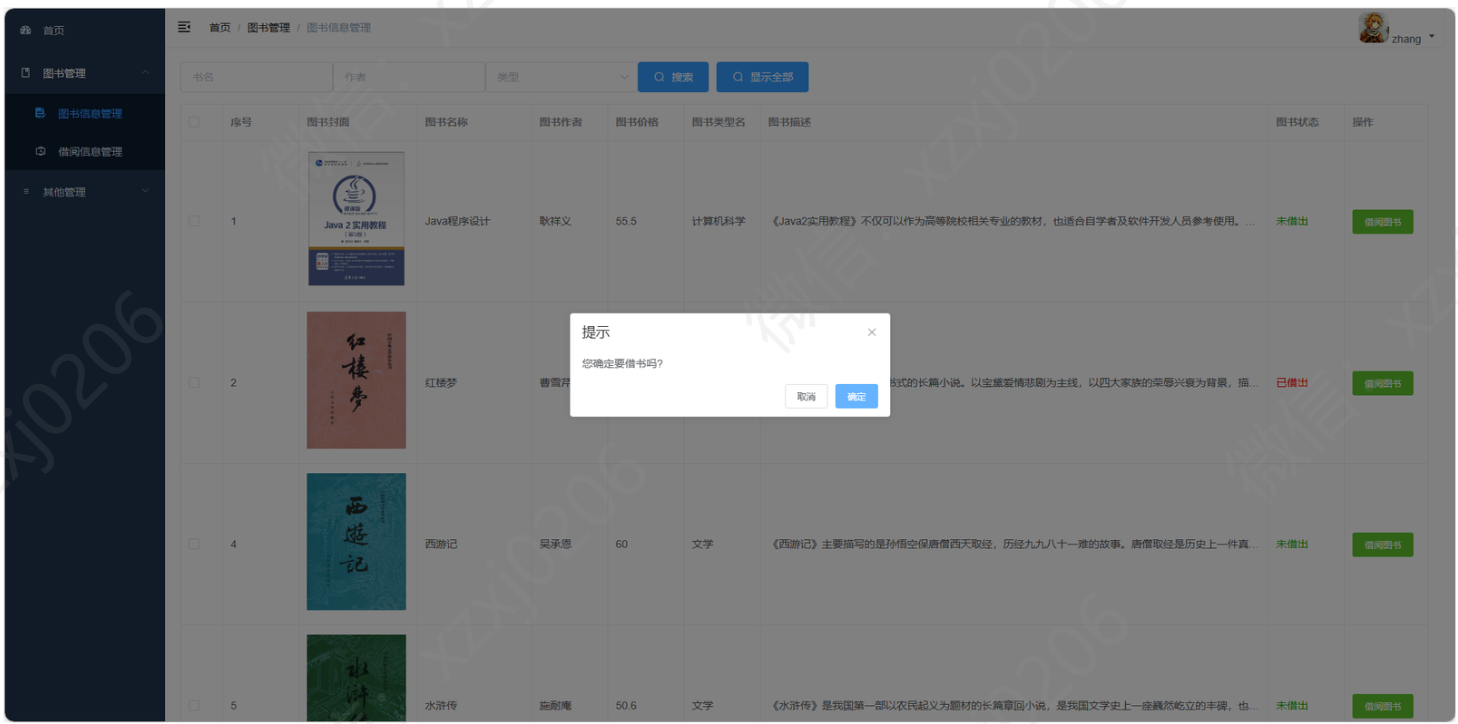
Task: Check the row 5 水浒传 checkbox
Action: coord(194,705)
